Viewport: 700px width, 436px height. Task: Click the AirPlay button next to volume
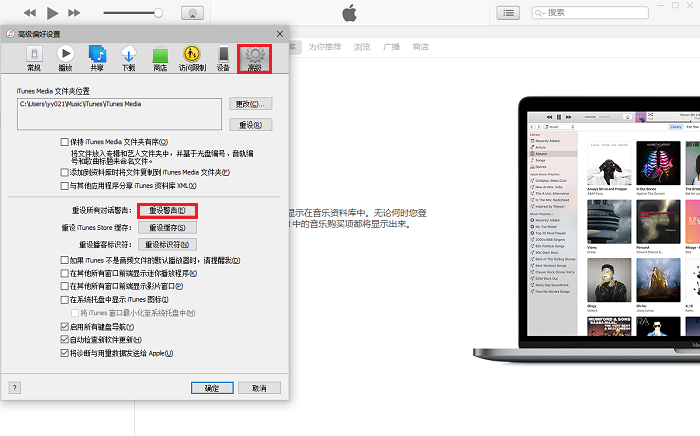[x=192, y=13]
